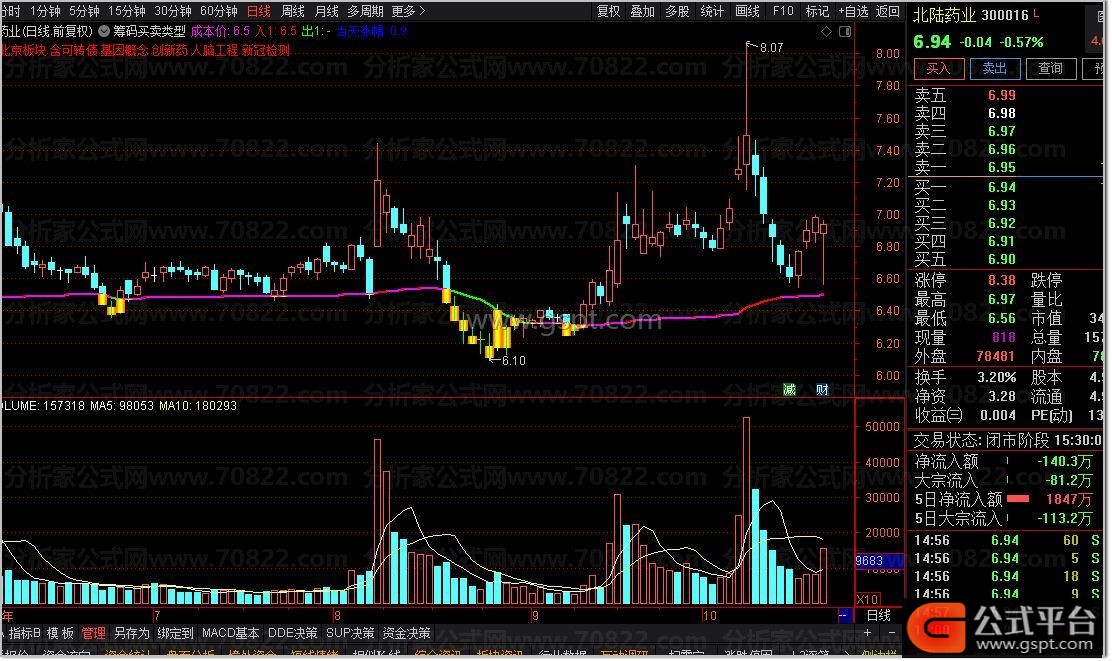Screen dimensions: 1112x661
Task: Open the 复权 adjustment menu
Action: point(608,11)
